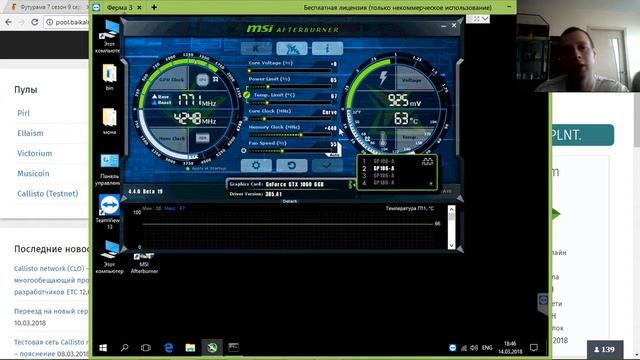
Task: Click the Power Limit slider handle
Action: click(268, 87)
